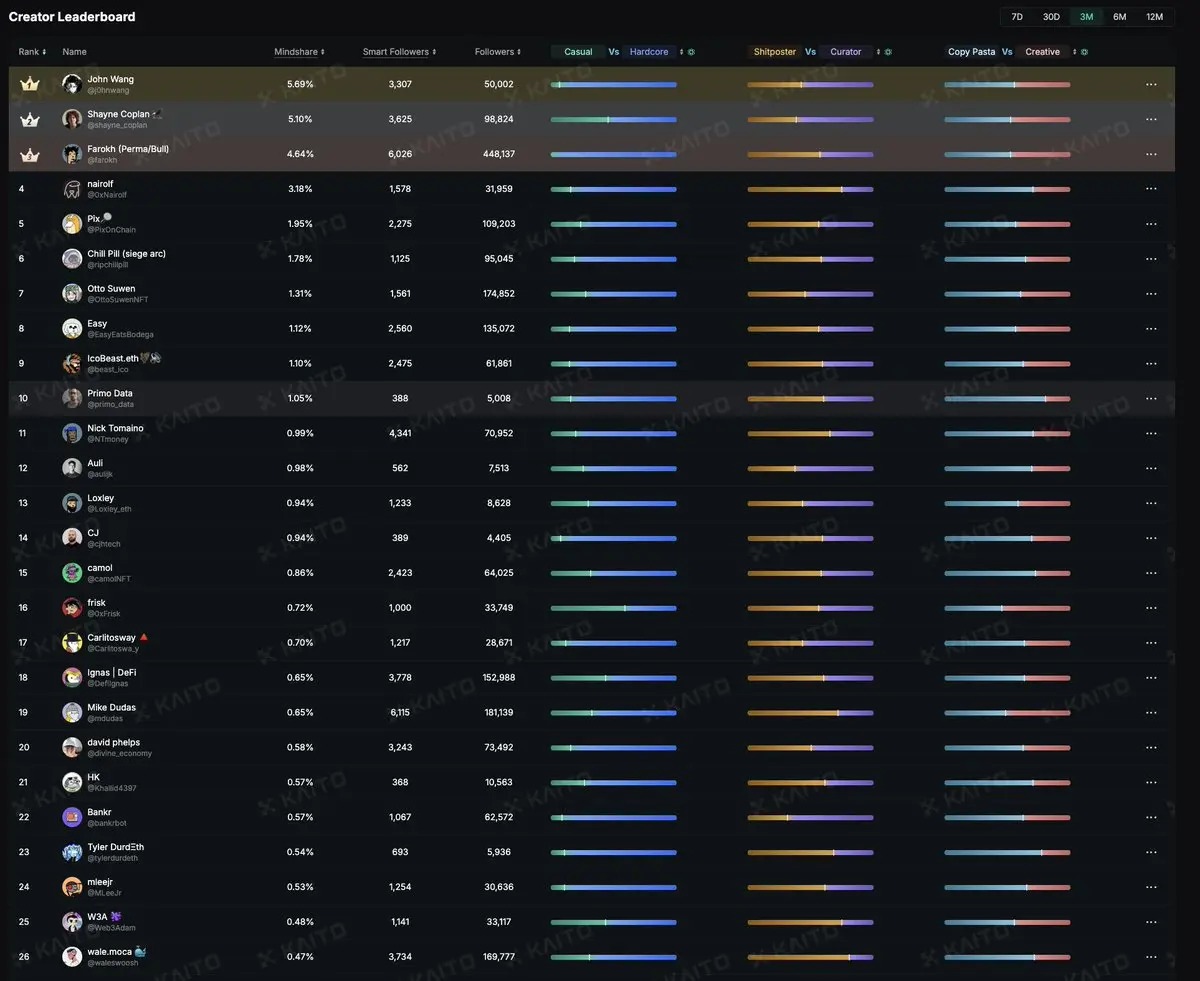Viewport: 1200px width, 981px height.
Task: Select the Curator side label
Action: pyautogui.click(x=846, y=52)
